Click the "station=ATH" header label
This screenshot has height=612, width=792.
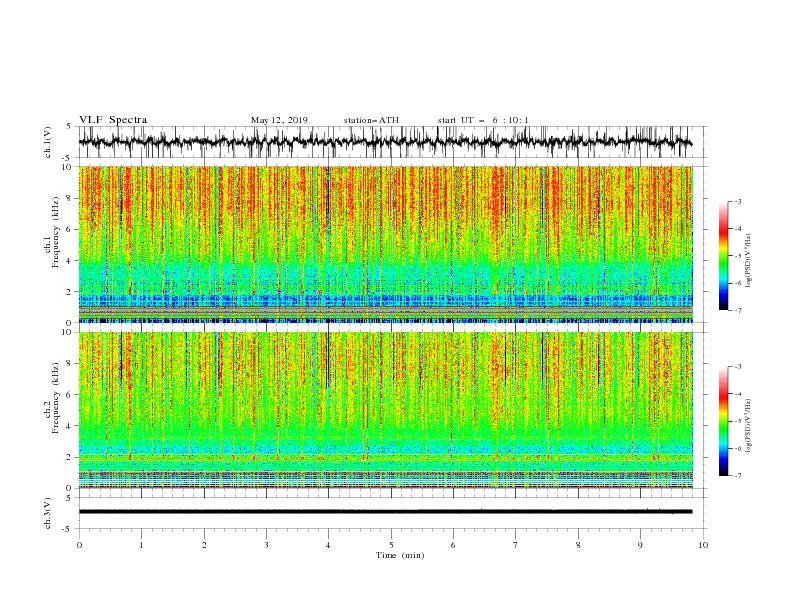tap(371, 120)
